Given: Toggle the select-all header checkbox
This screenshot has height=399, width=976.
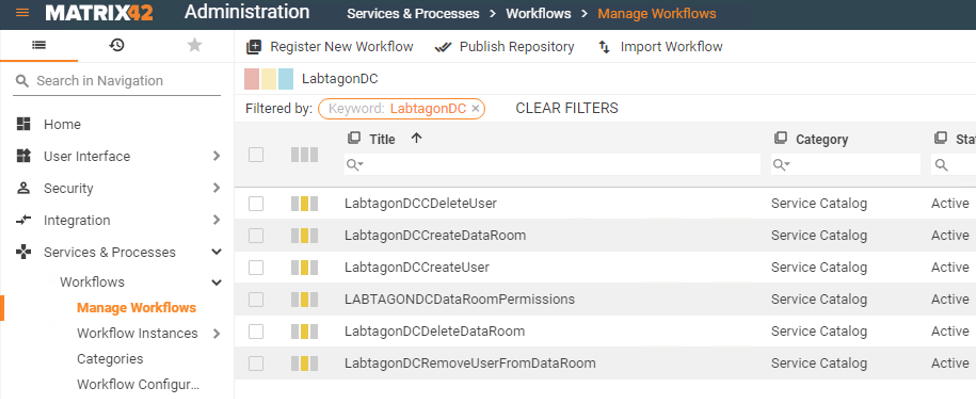Looking at the screenshot, I should click(x=256, y=154).
